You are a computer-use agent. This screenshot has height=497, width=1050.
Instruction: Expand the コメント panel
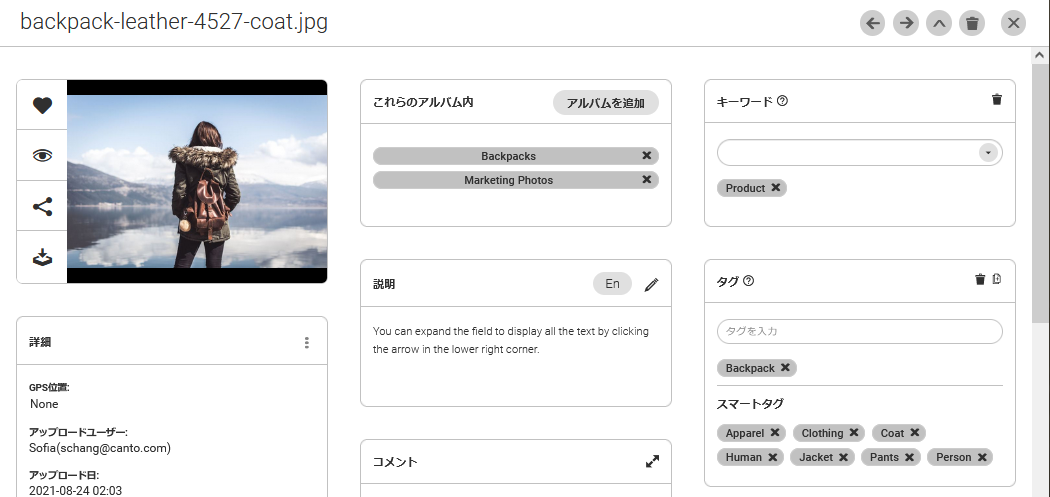(652, 462)
